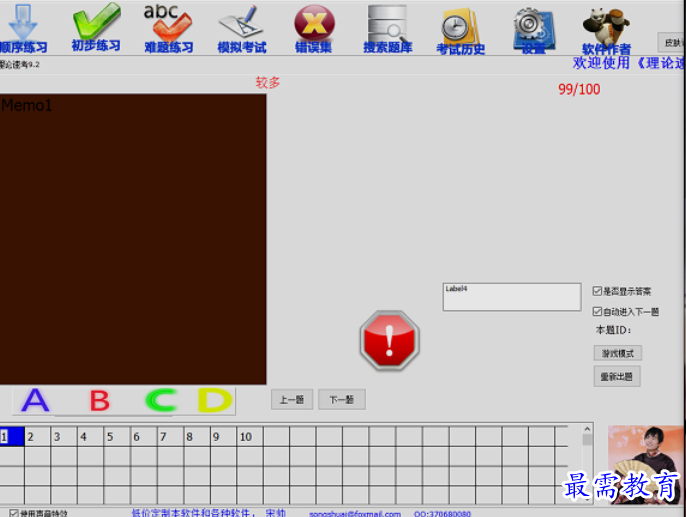Screen dimensions: 686x517
Task: Open 搜索题库 question bank search
Action: pos(388,29)
